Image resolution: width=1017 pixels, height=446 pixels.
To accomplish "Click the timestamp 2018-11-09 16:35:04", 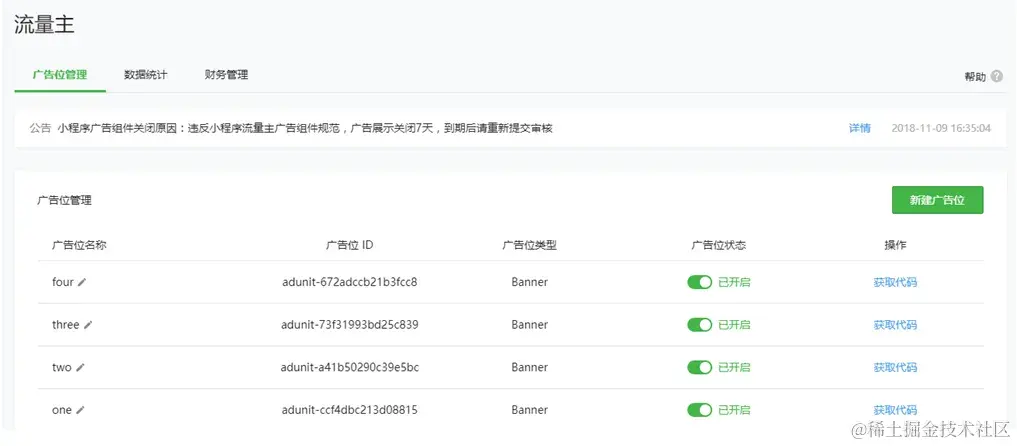I will click(941, 128).
